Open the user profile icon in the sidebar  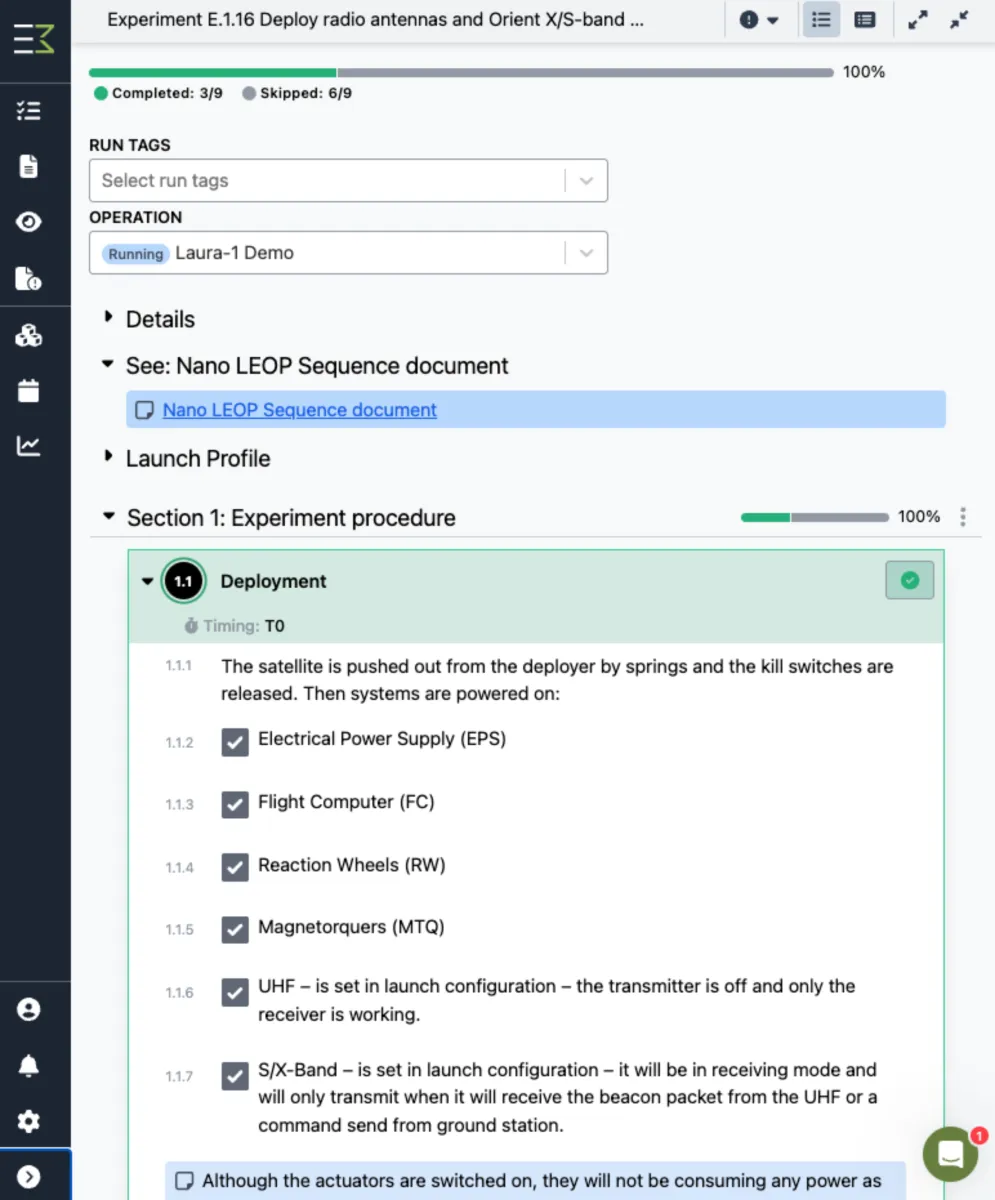pyautogui.click(x=29, y=1010)
